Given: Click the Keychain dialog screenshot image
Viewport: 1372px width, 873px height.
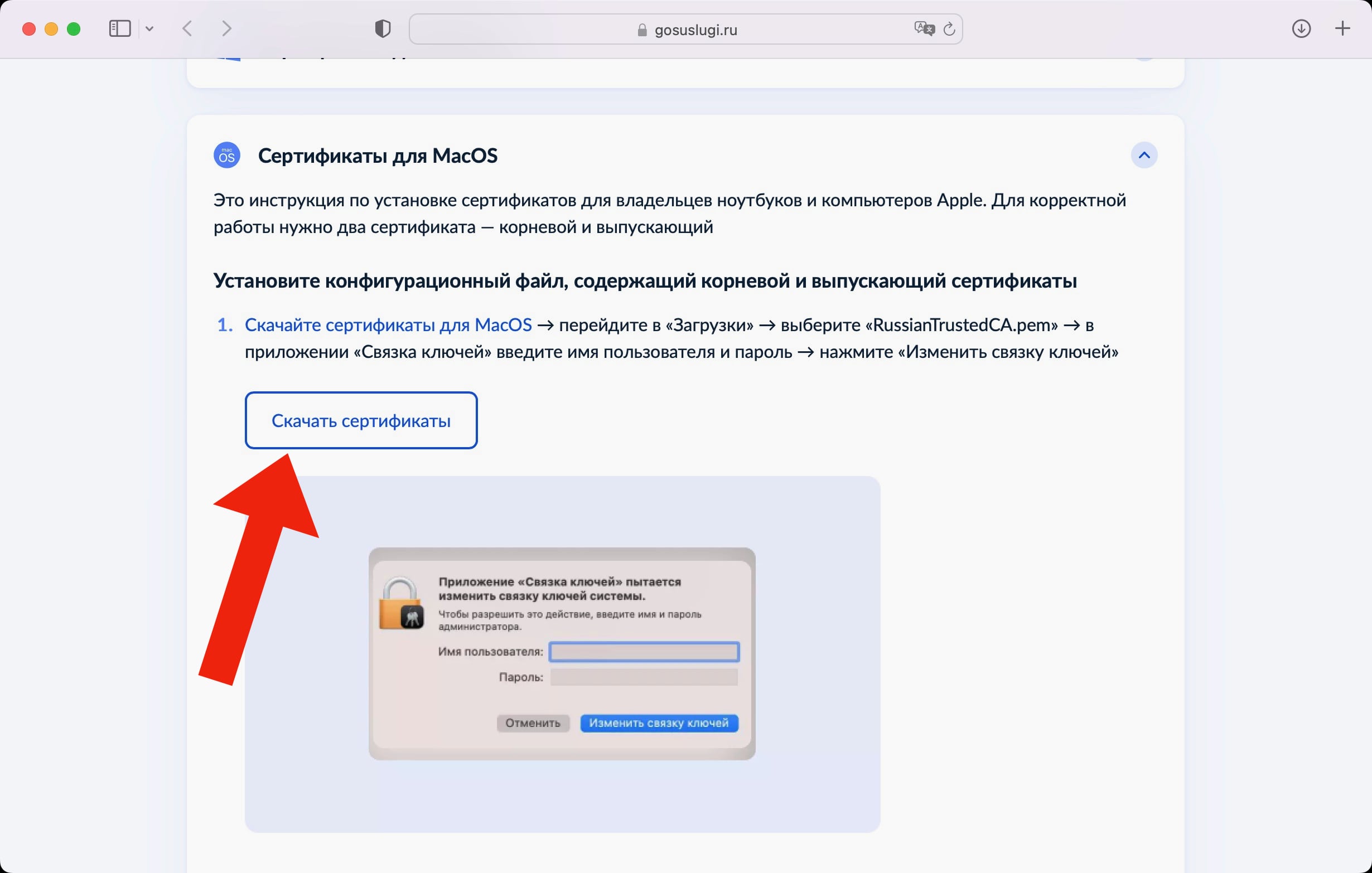Looking at the screenshot, I should (562, 654).
